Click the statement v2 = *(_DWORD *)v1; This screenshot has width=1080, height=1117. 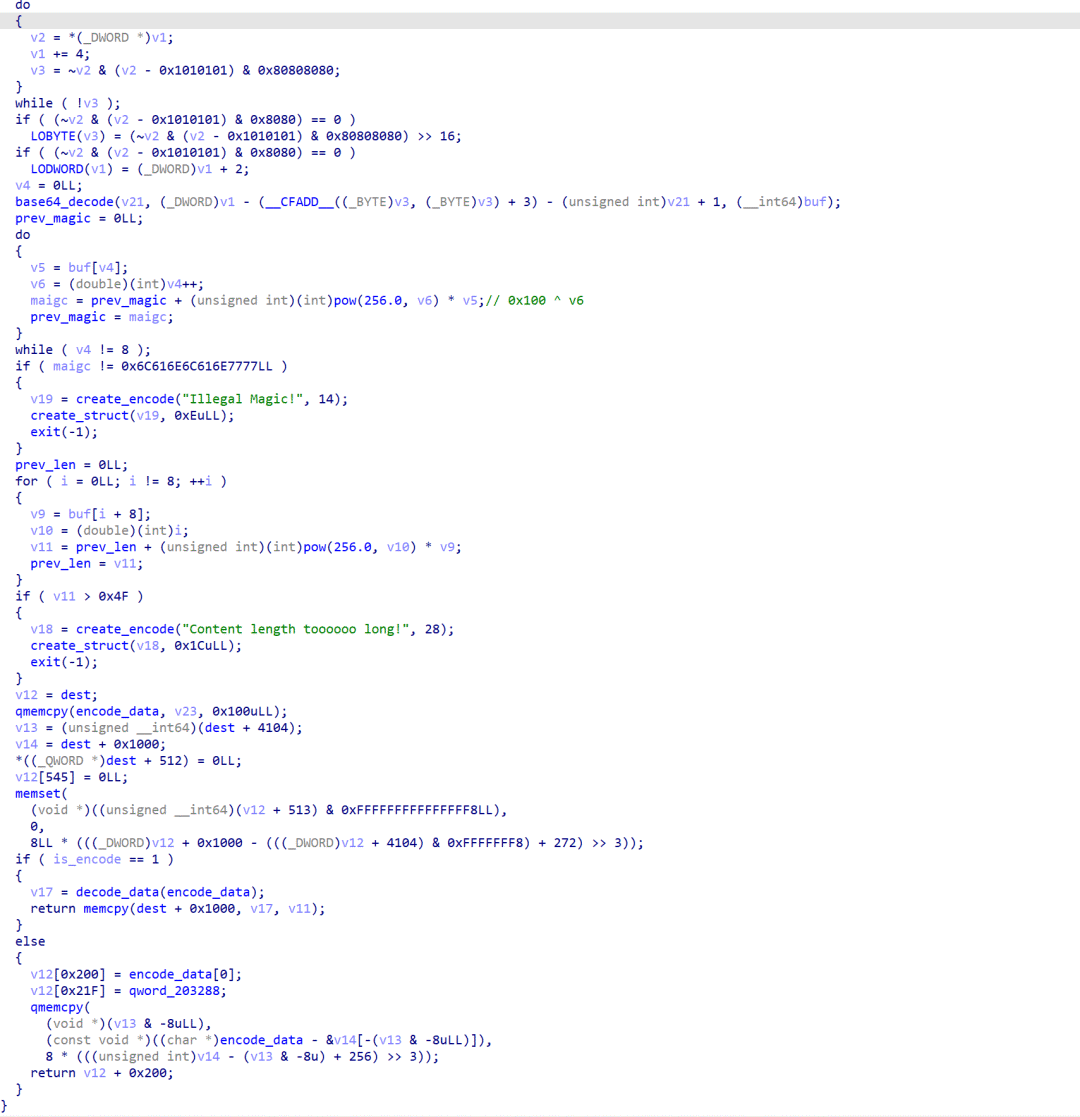click(x=102, y=38)
